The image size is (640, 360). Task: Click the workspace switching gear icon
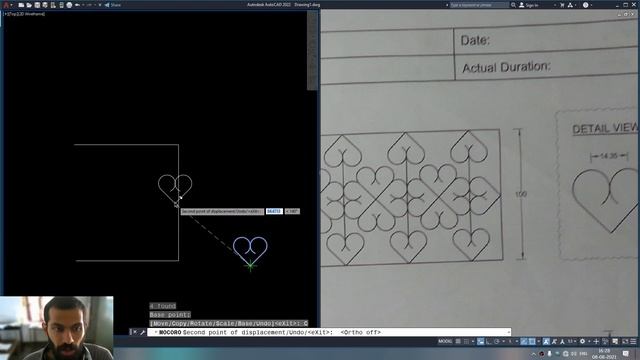coord(582,341)
